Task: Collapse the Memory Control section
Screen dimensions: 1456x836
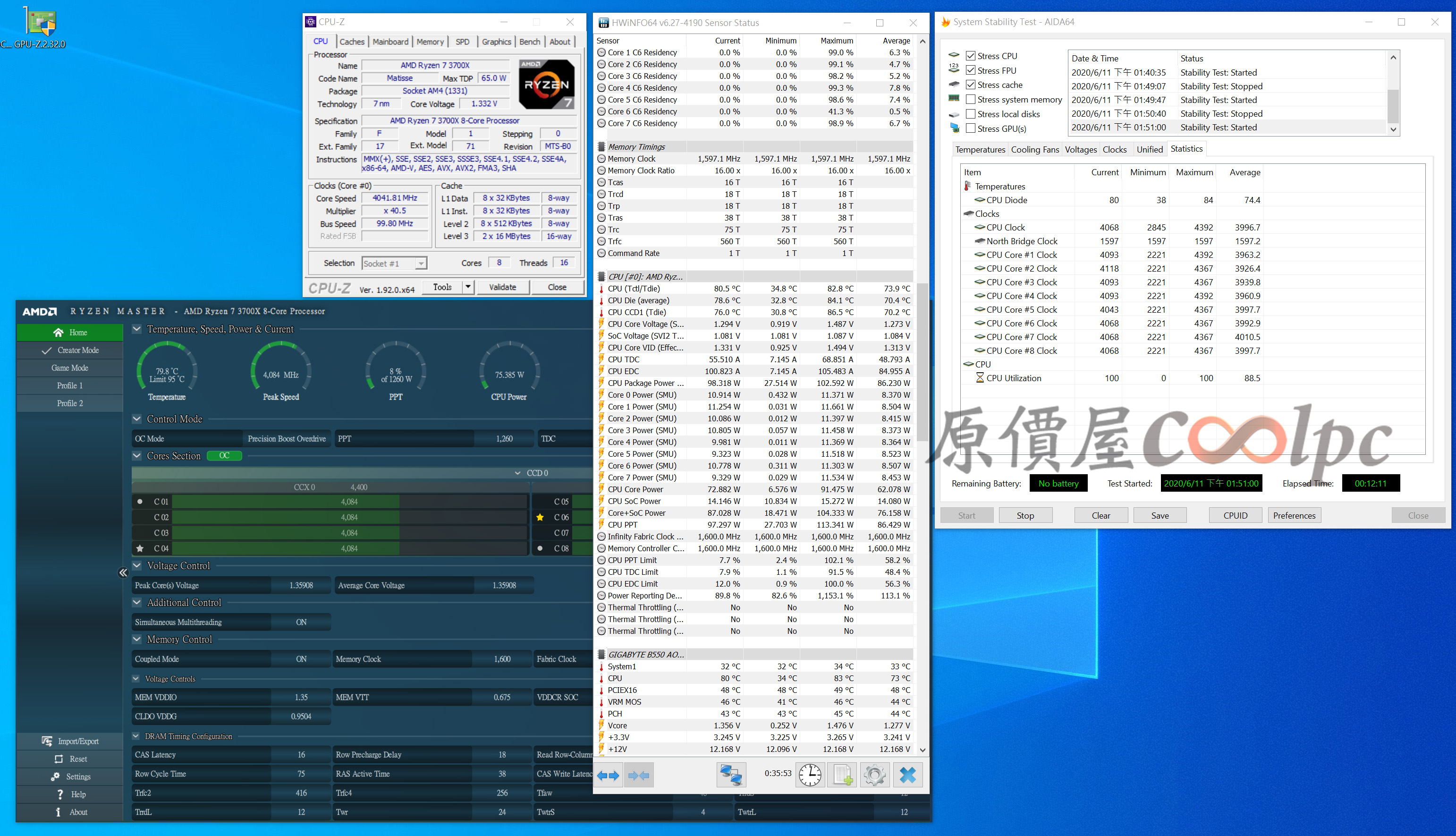Action: (136, 639)
